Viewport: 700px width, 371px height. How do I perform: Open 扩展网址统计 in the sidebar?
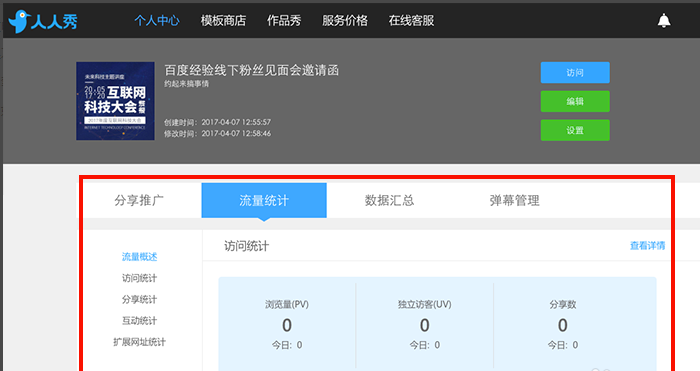139,342
